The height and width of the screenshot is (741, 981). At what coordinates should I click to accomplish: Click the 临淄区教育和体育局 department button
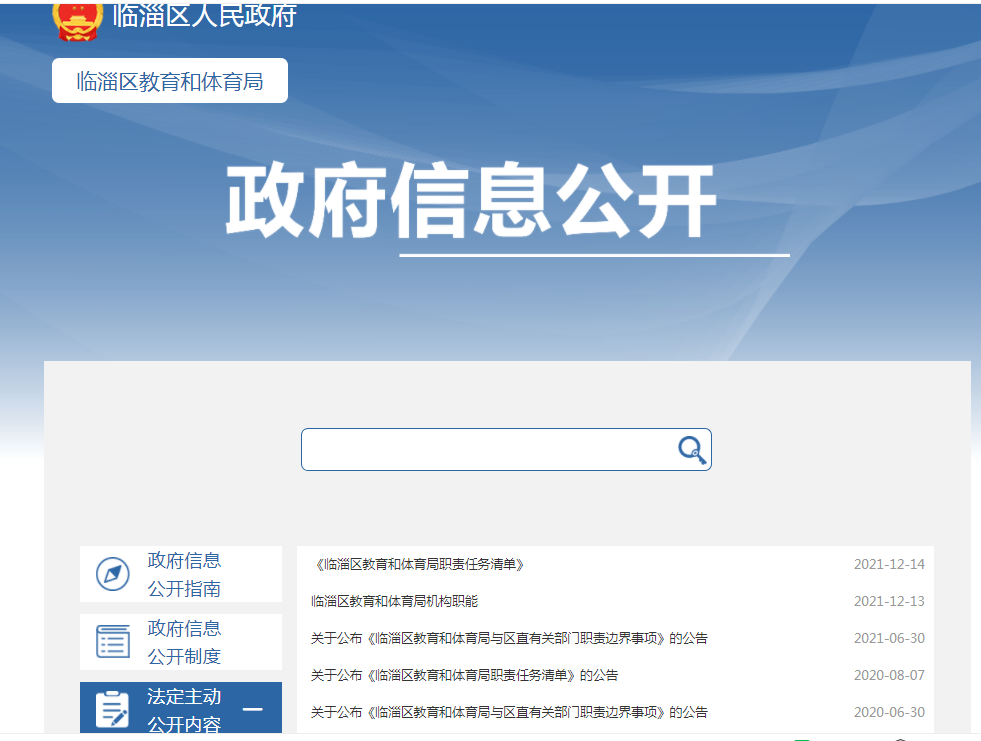(x=170, y=81)
